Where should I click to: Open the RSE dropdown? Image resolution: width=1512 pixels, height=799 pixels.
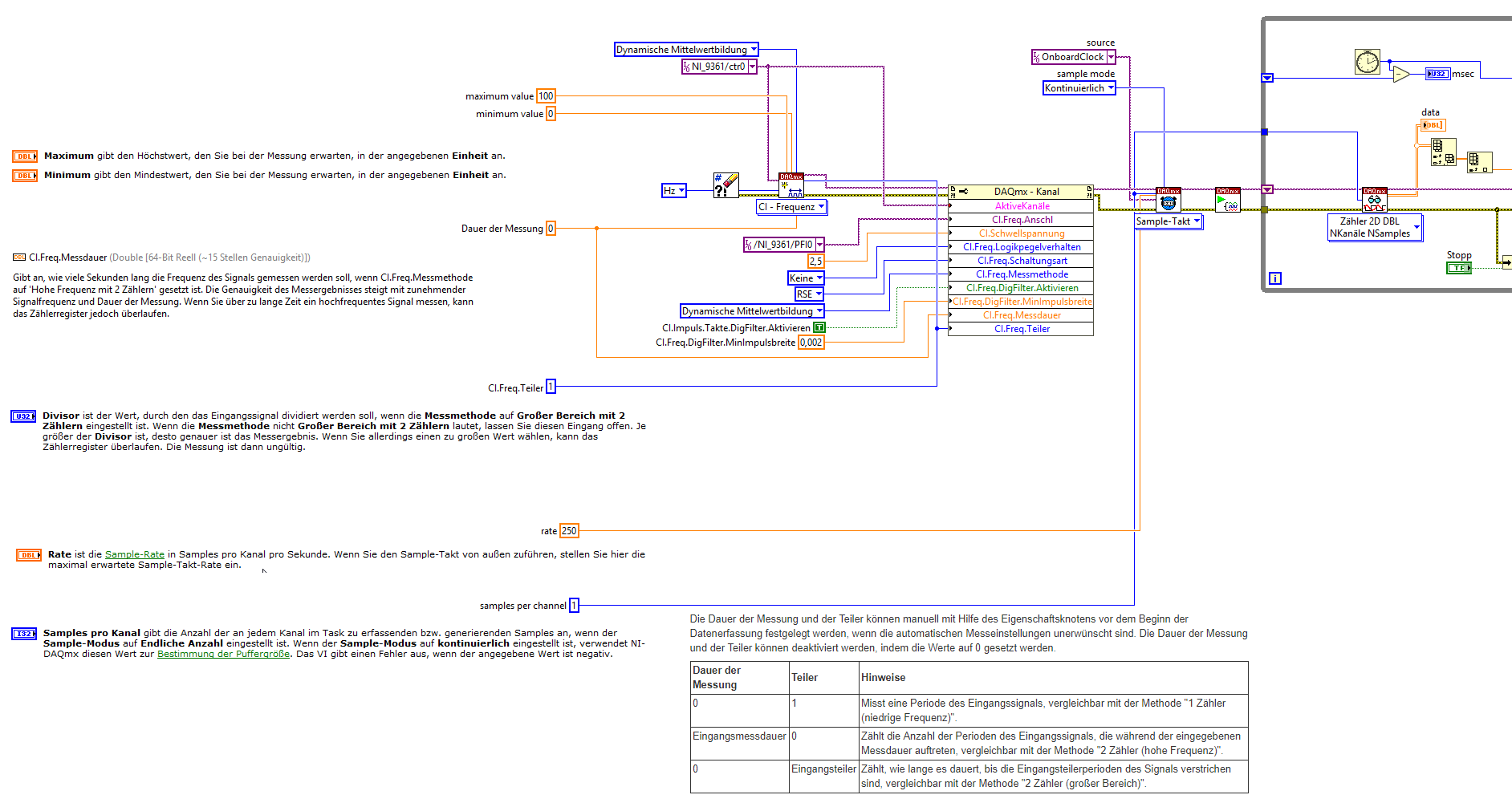coord(810,294)
